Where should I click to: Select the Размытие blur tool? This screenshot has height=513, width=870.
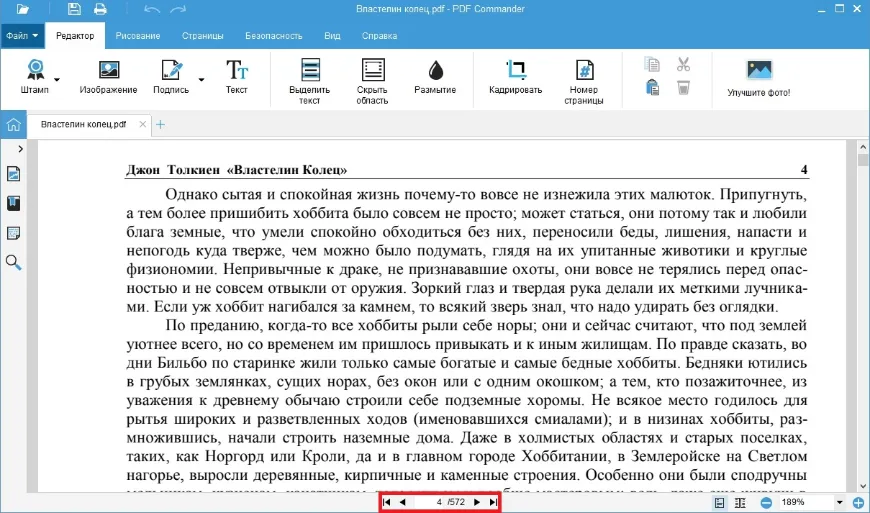(435, 77)
